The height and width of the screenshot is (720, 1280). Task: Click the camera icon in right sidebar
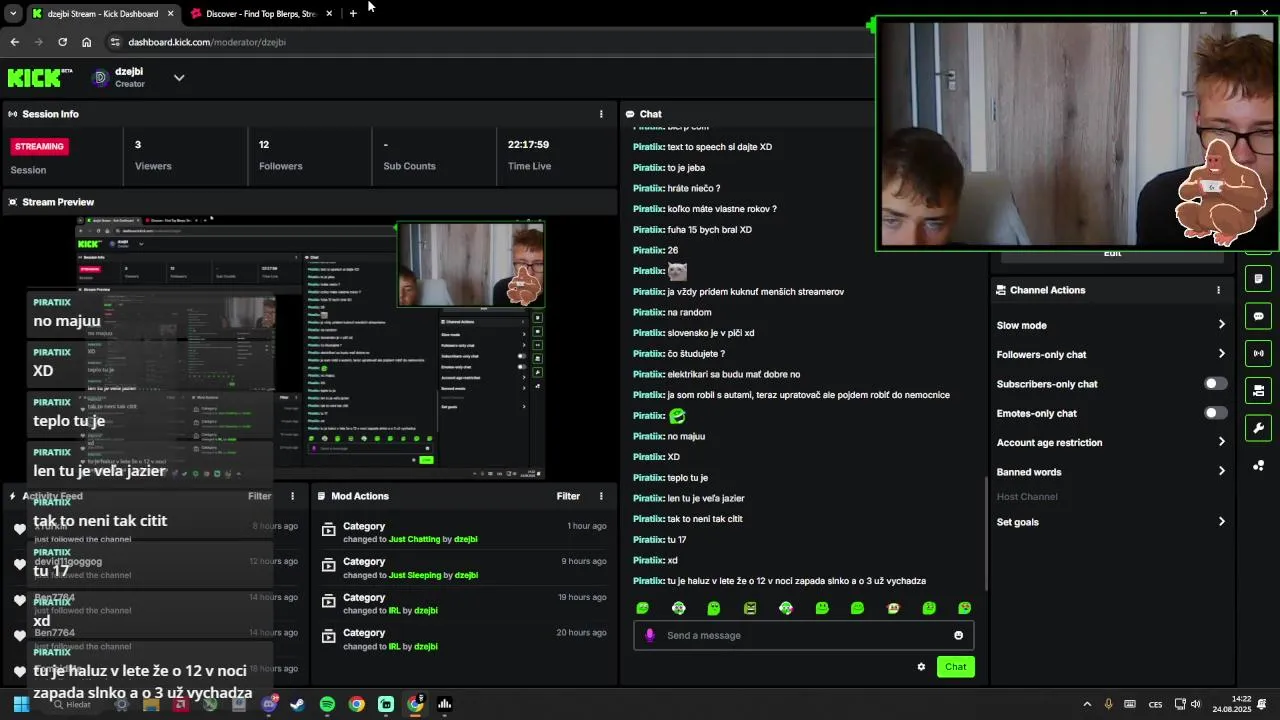[1258, 390]
